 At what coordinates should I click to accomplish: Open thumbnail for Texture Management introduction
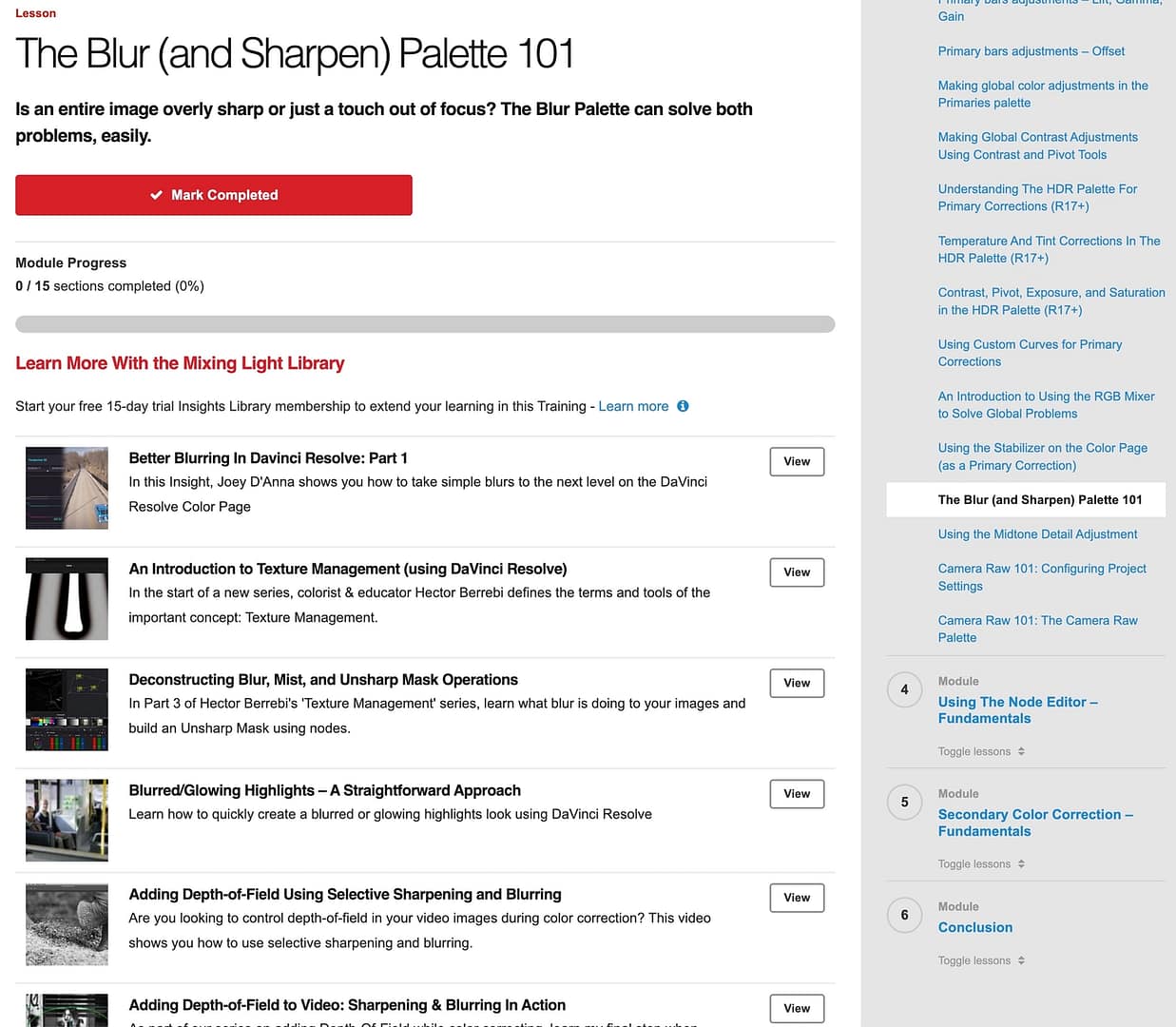(67, 599)
